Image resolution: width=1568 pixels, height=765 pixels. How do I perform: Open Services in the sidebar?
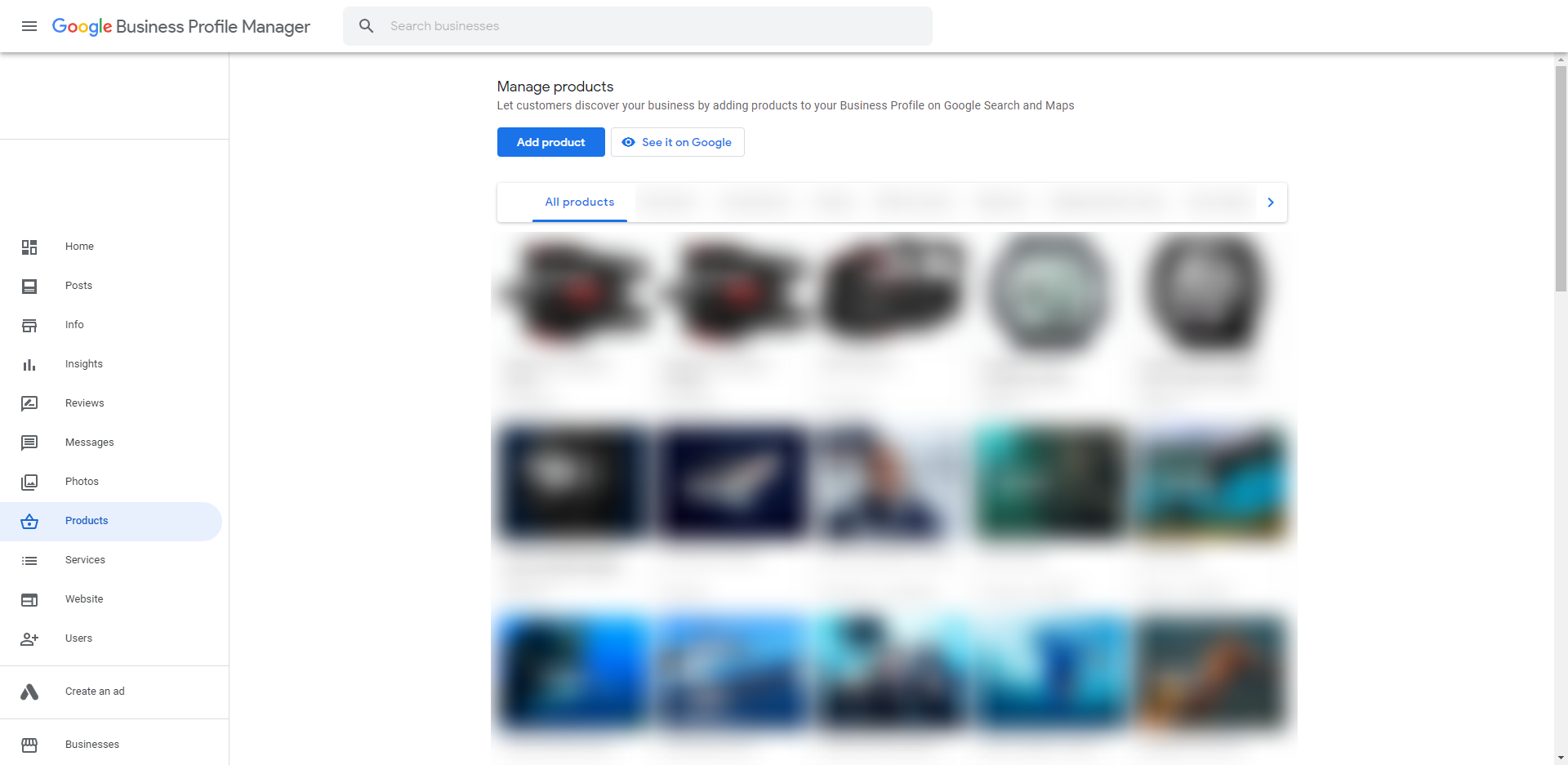tap(85, 560)
